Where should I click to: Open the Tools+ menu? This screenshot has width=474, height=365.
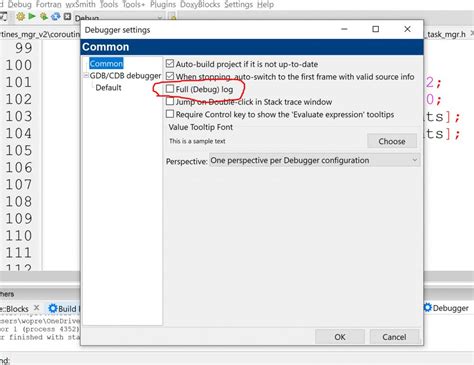(x=134, y=5)
